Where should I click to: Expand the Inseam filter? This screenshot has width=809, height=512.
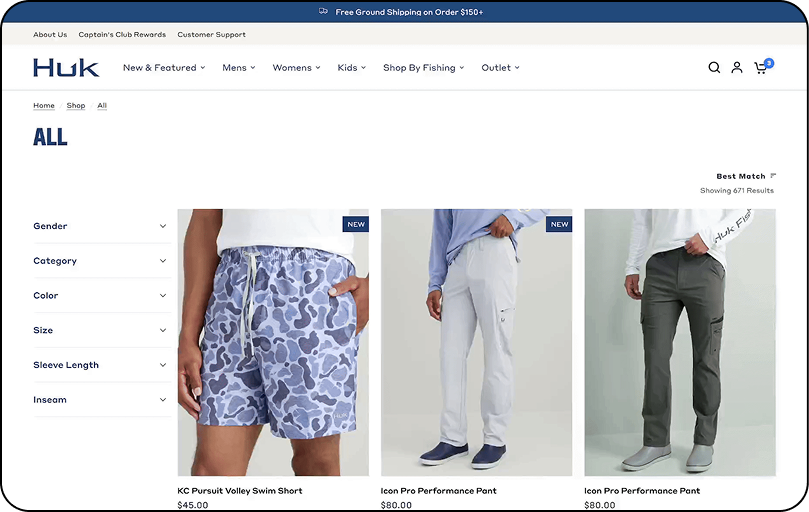tap(100, 400)
